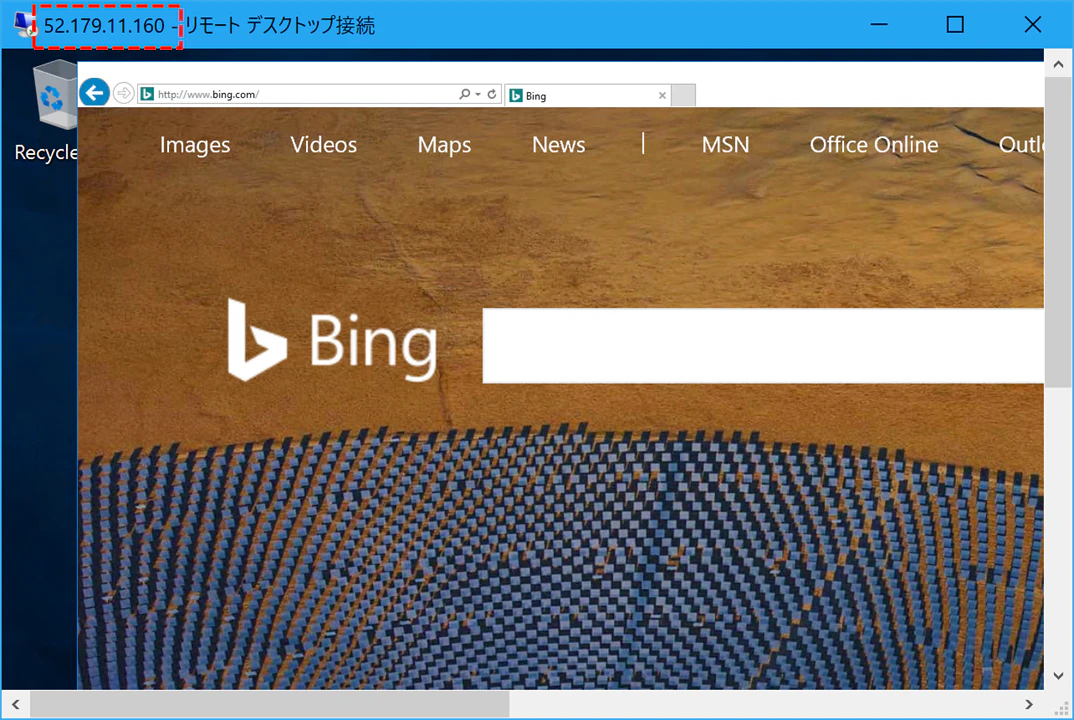Open the Videos link on Bing
1074x720 pixels.
[x=323, y=145]
